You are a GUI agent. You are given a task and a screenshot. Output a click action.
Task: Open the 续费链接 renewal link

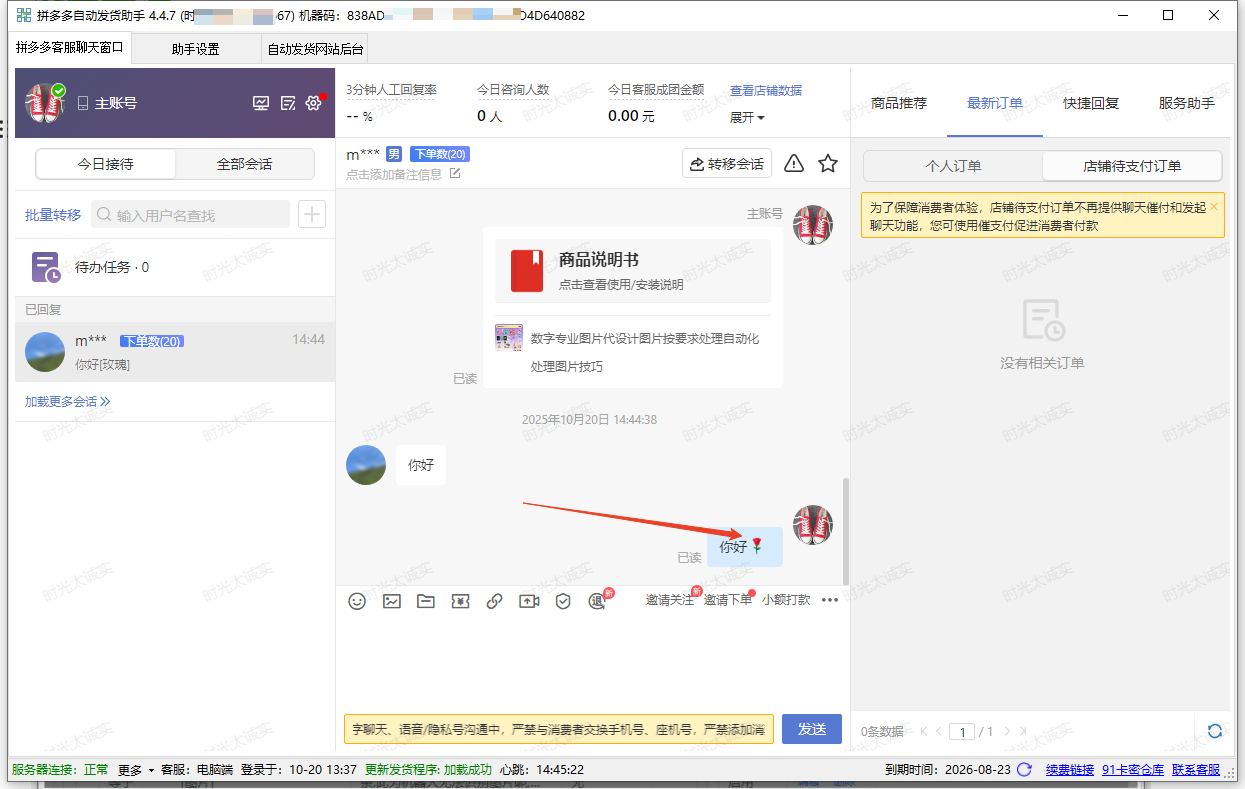point(1070,770)
